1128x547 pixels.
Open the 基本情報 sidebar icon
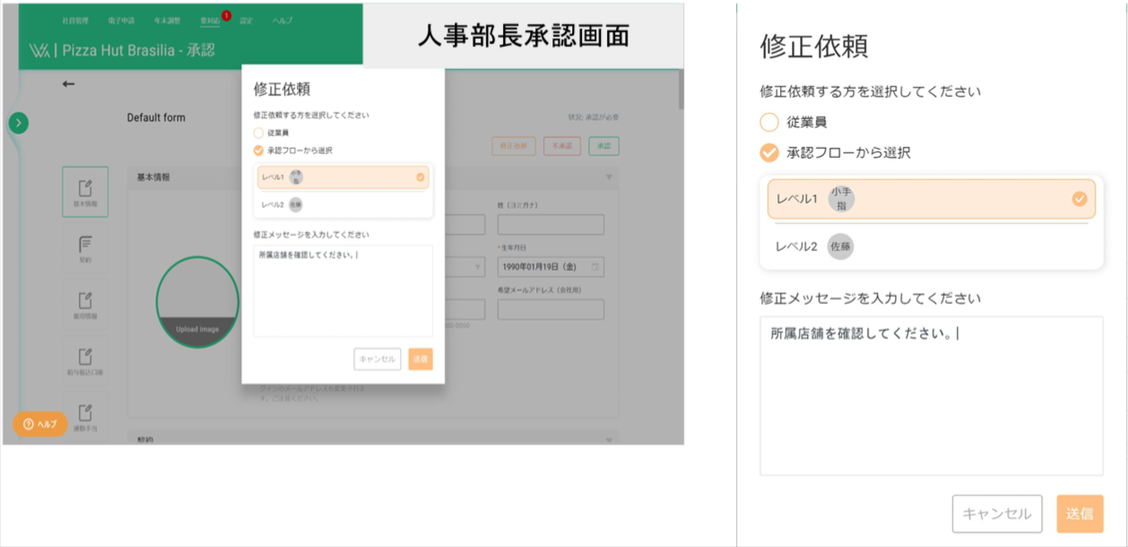pos(85,192)
